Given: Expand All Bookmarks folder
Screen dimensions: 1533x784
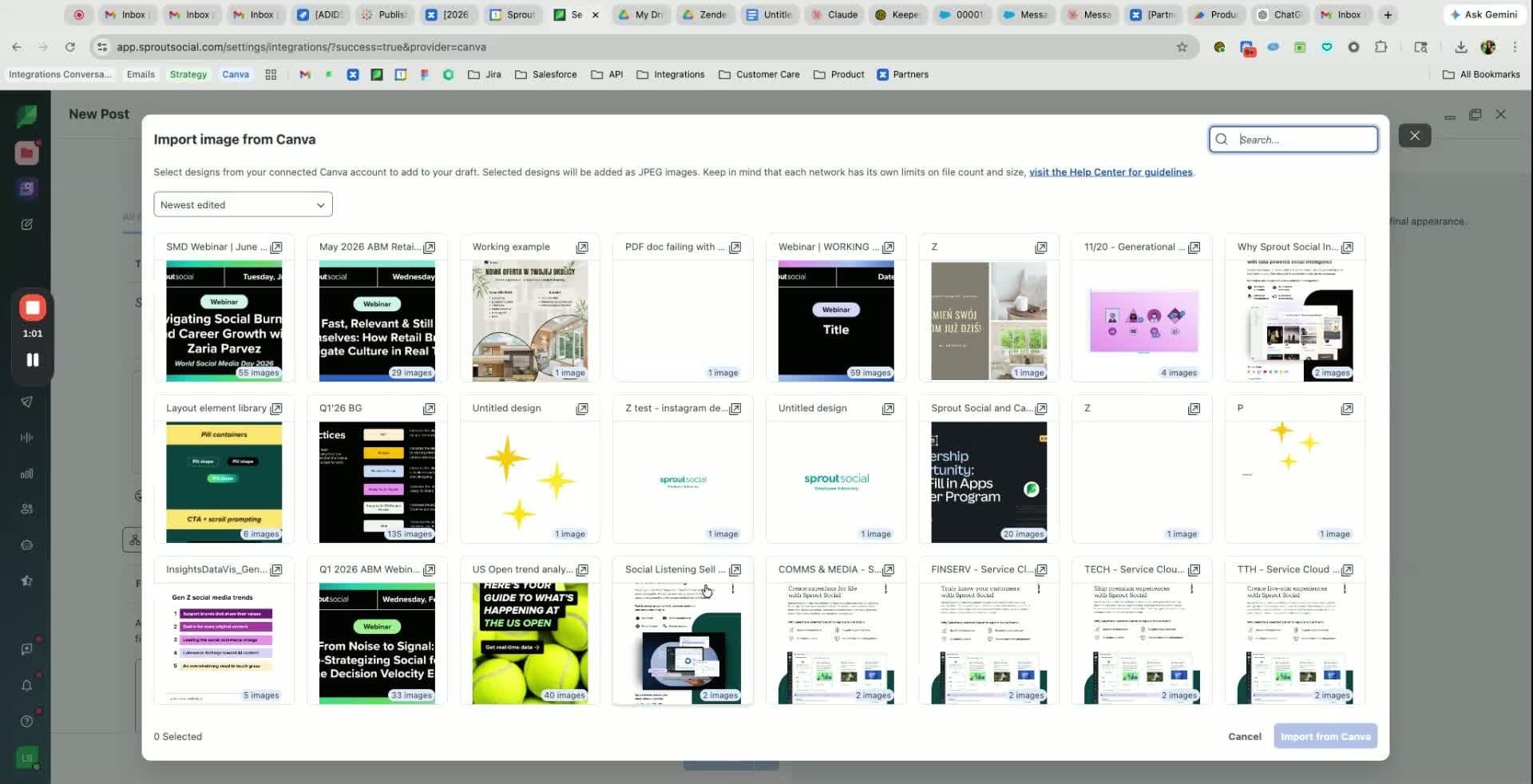Looking at the screenshot, I should (x=1481, y=74).
